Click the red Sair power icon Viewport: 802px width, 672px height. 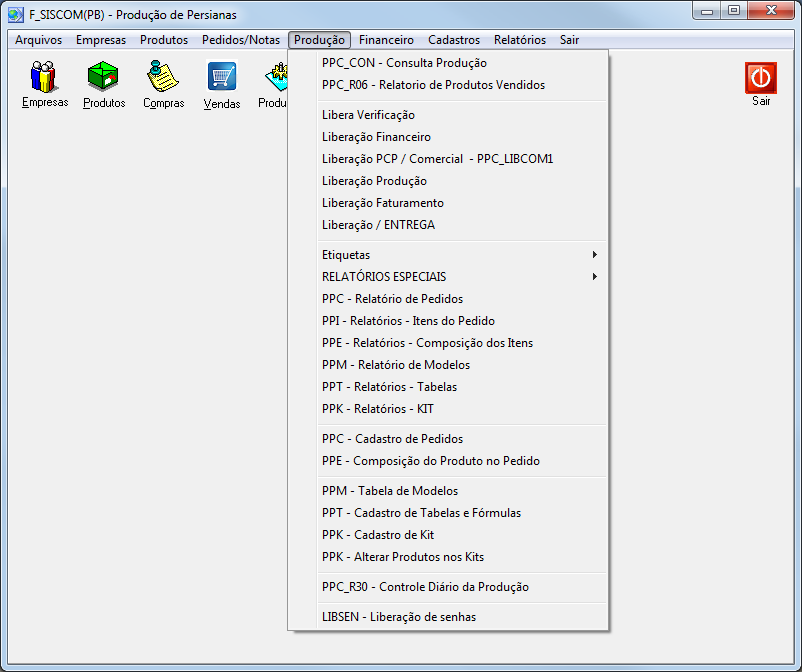click(761, 84)
